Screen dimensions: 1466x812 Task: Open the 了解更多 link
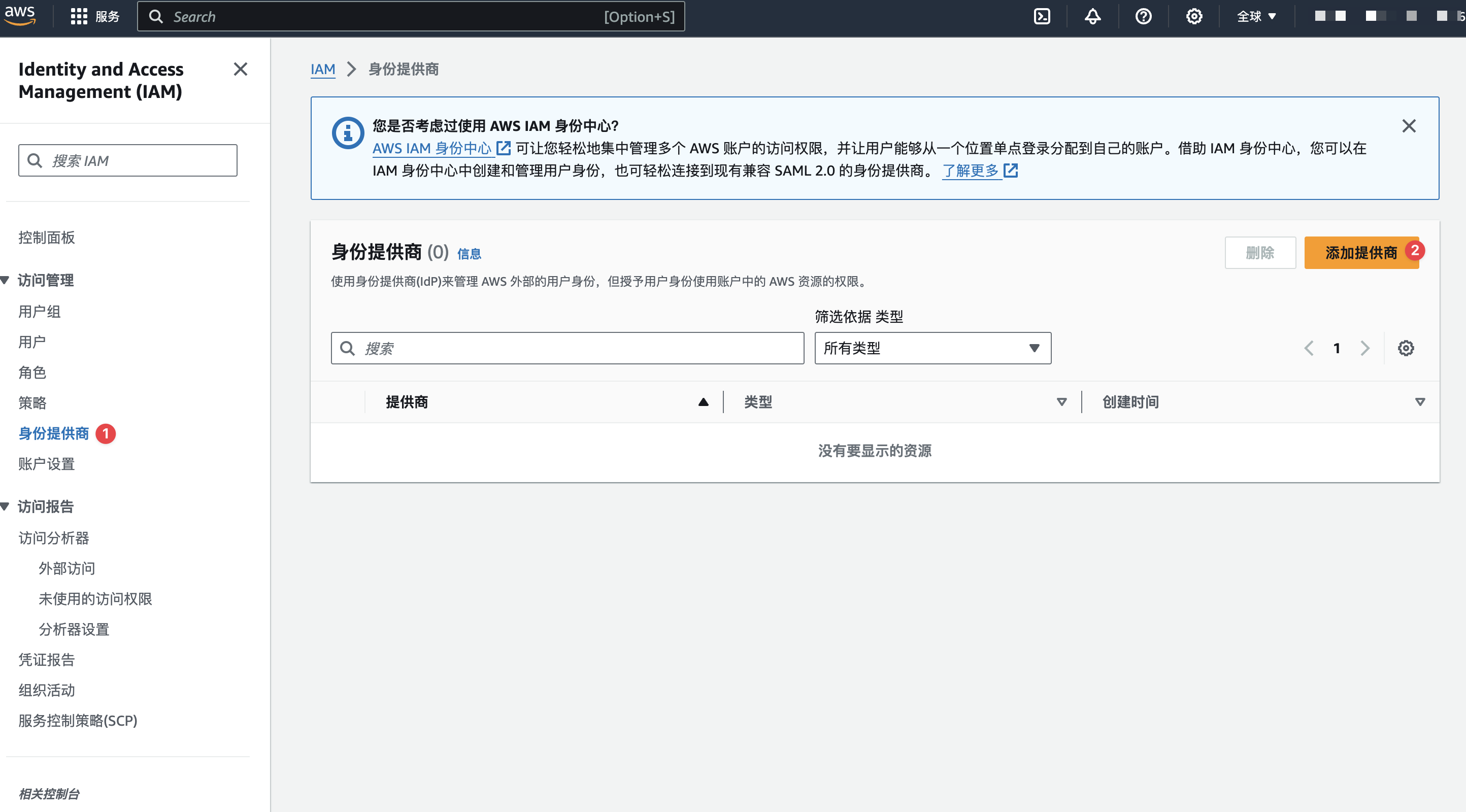[980, 170]
